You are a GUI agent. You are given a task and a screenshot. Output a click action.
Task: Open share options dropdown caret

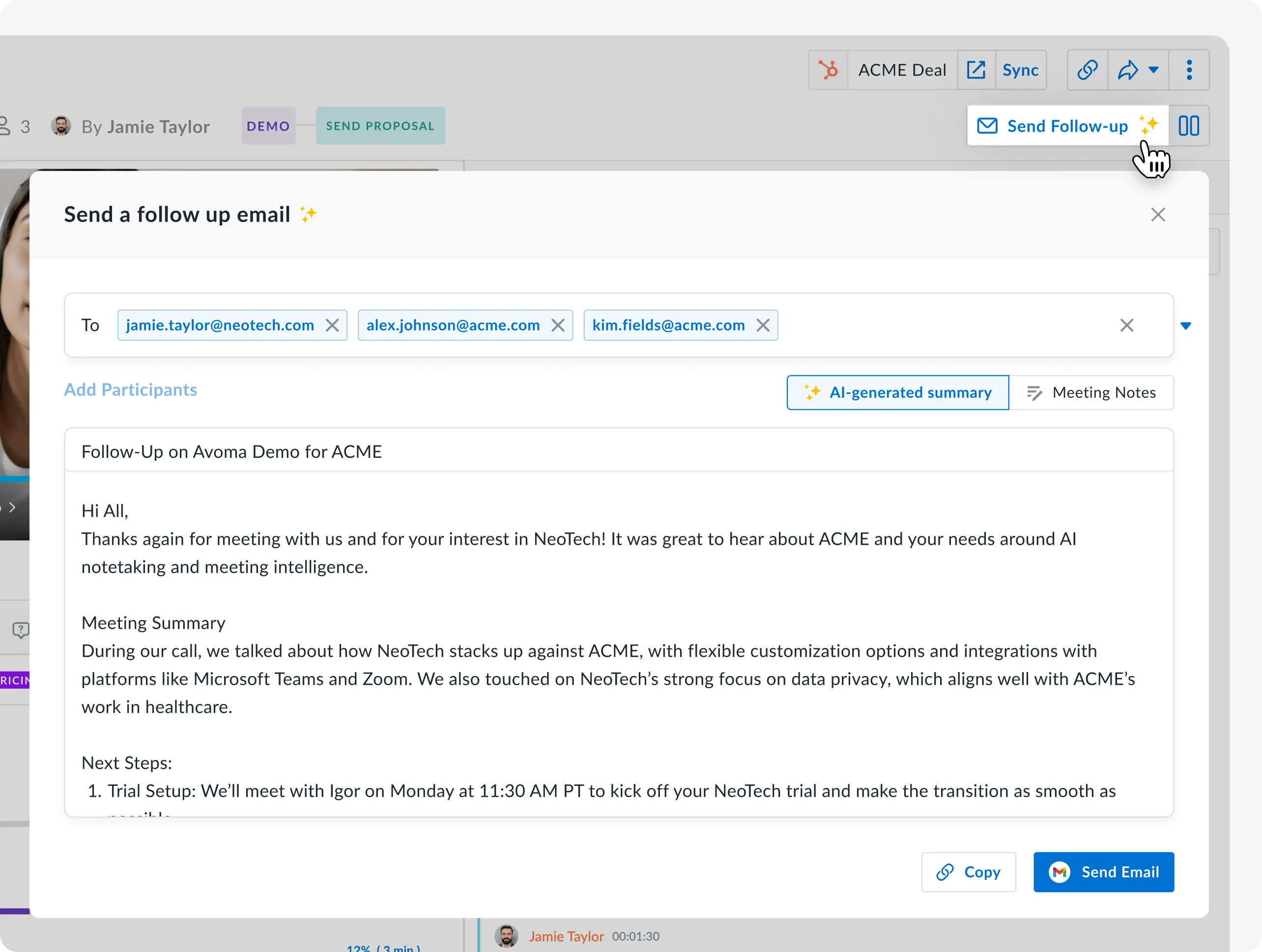click(x=1153, y=70)
